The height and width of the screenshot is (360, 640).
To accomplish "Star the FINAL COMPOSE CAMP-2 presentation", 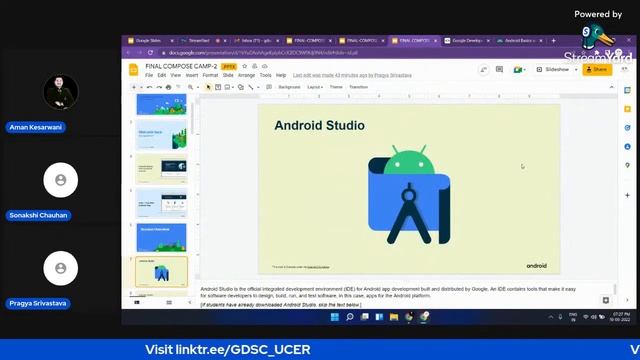I will click(x=244, y=66).
